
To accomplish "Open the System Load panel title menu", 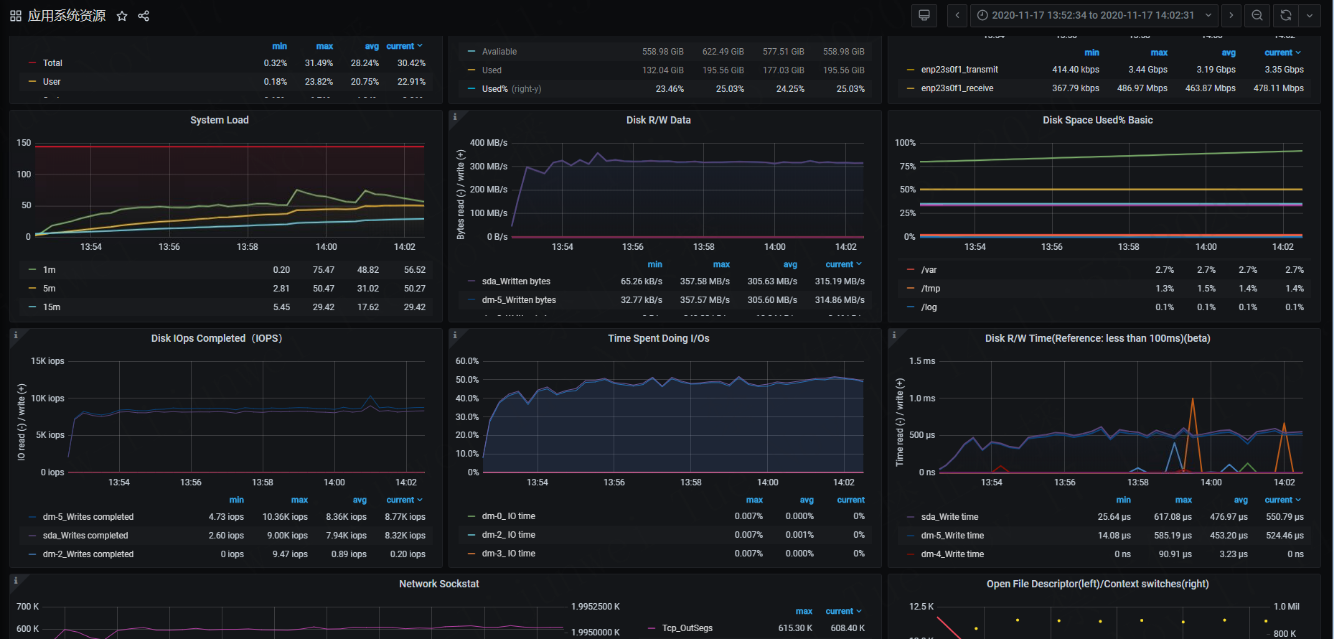I will 219,120.
